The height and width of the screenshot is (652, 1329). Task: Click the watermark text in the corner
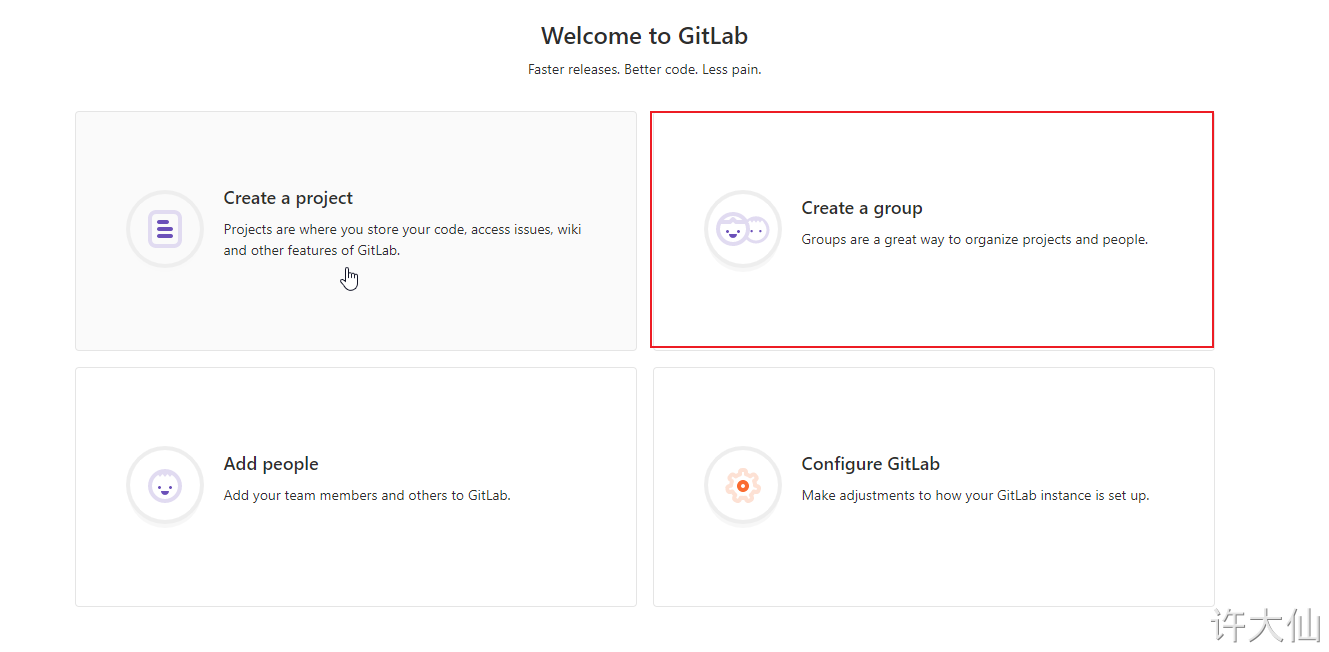[x=1266, y=626]
